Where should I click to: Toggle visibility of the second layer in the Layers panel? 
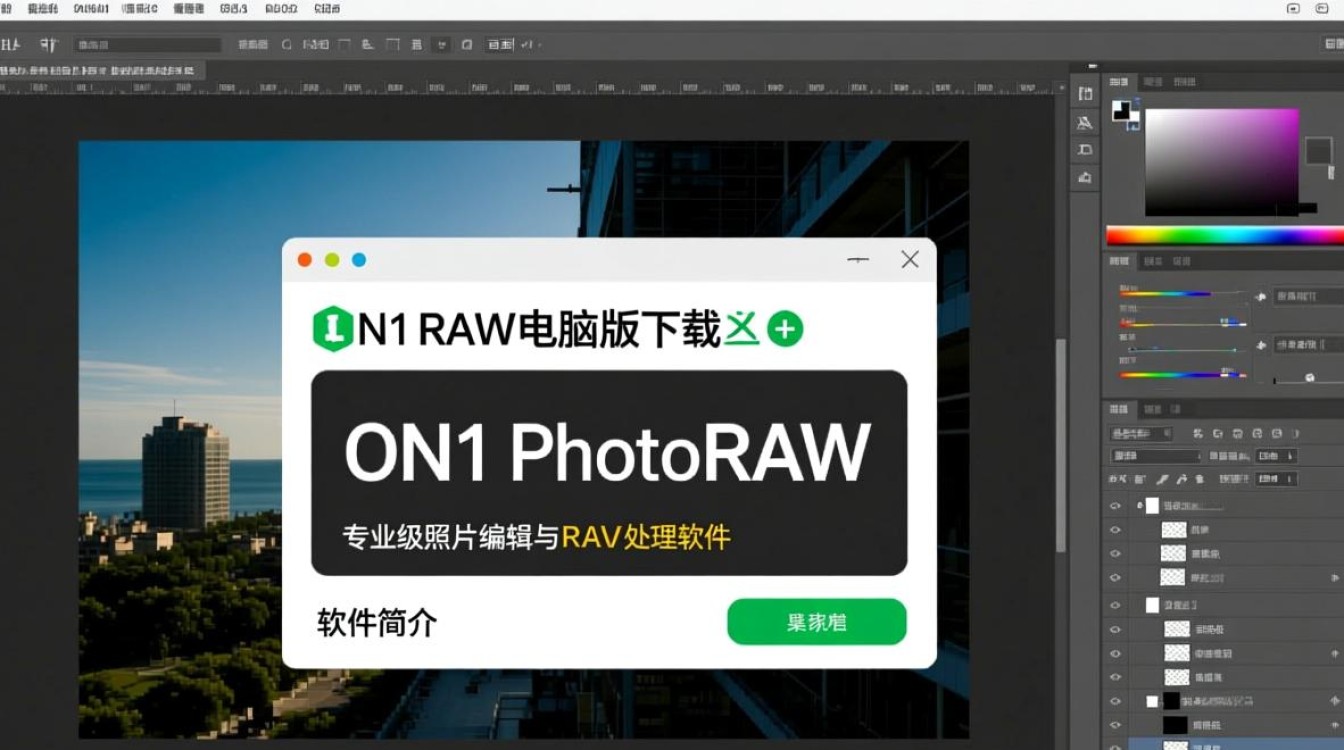click(x=1115, y=529)
